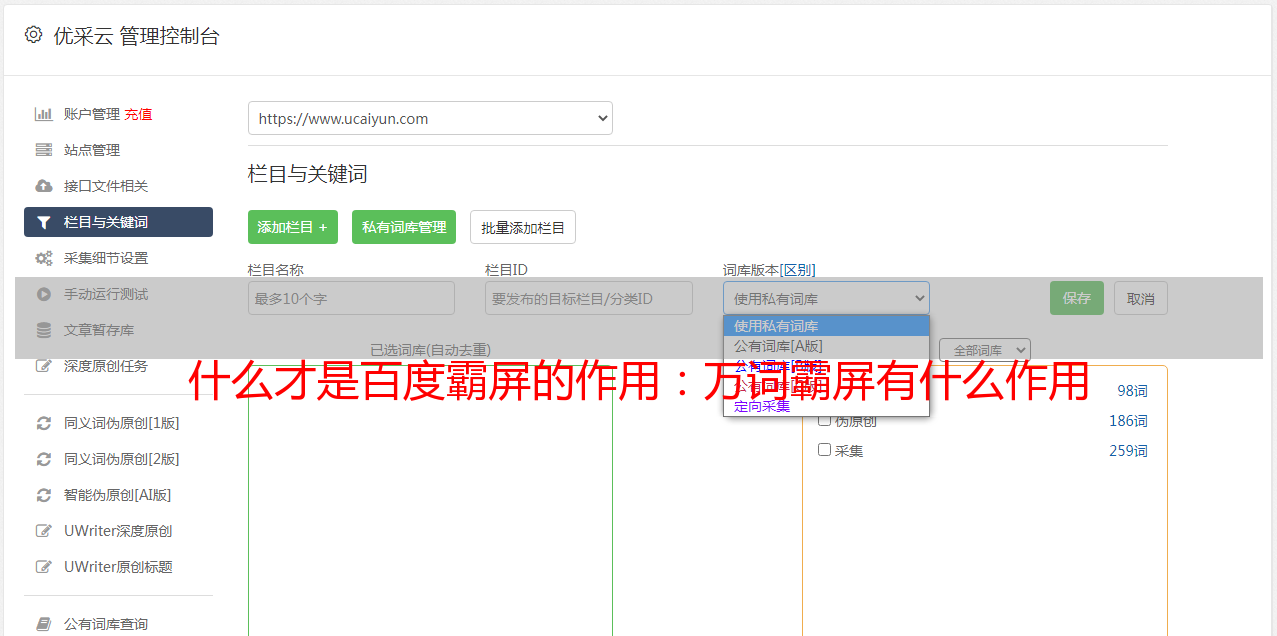Click the refresh icon for 同义词伪原创[1版]

pos(43,423)
